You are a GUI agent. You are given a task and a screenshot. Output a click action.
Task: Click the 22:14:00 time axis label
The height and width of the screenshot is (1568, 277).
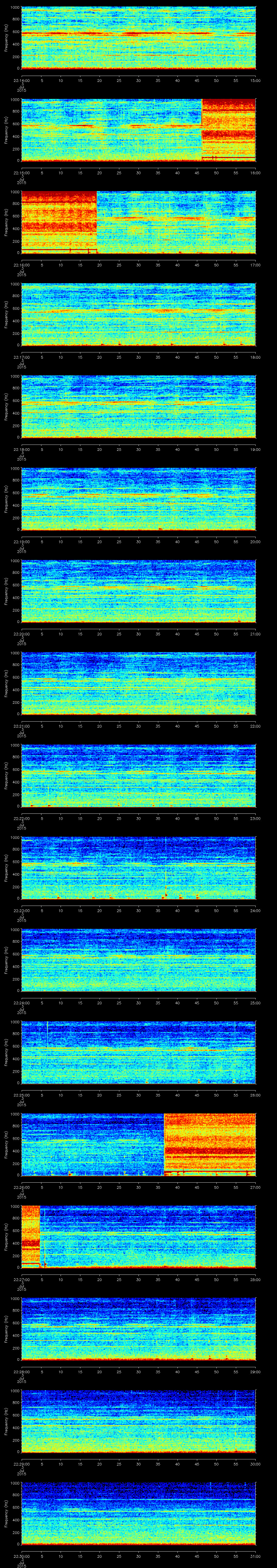[x=22, y=80]
